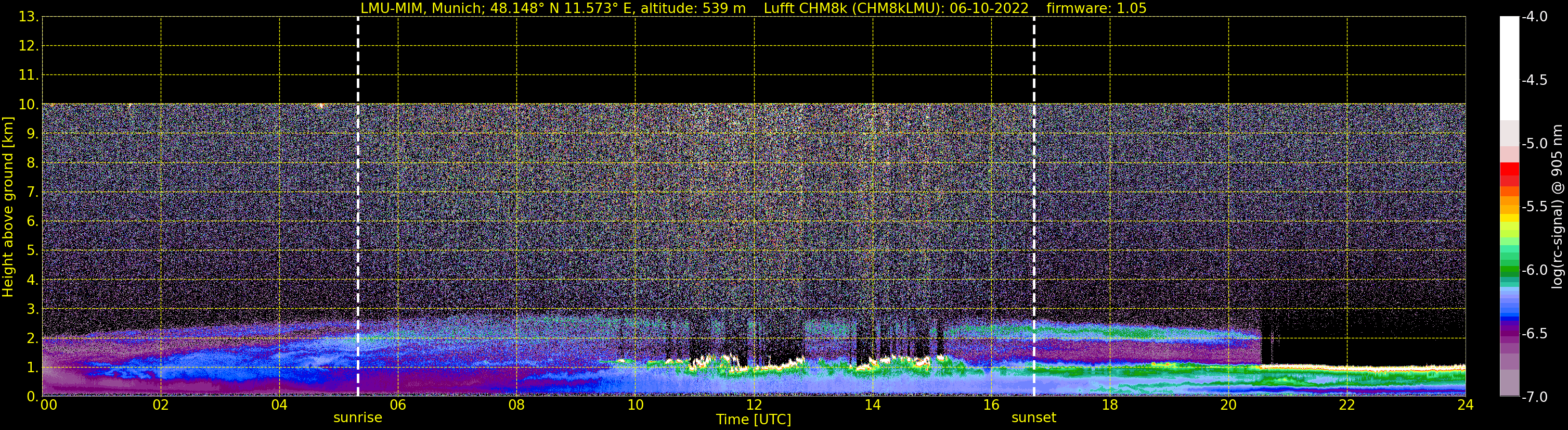
Task: Select the 22 hour tick on the time axis
Action: click(1347, 405)
